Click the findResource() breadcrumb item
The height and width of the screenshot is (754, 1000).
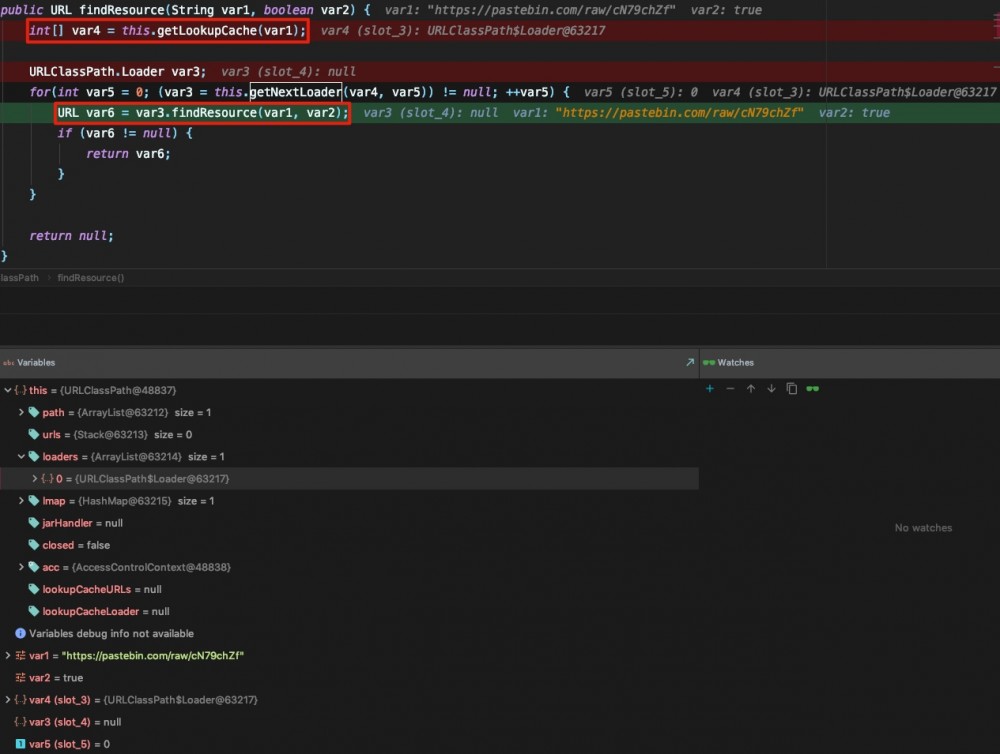coord(90,277)
